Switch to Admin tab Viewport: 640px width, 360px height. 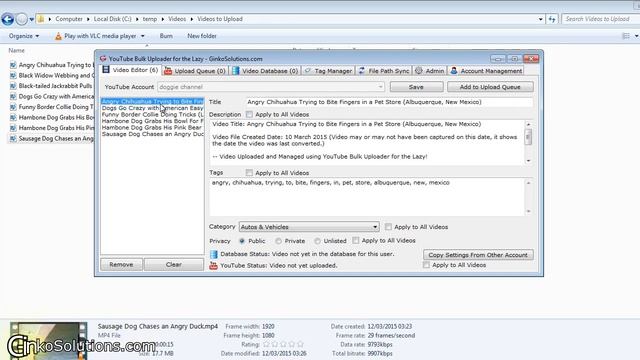tap(430, 71)
